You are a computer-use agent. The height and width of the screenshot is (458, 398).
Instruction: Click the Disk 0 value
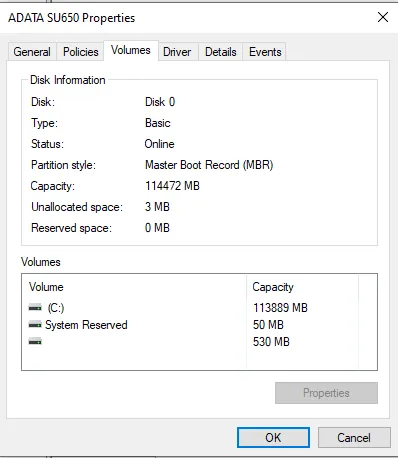point(160,102)
